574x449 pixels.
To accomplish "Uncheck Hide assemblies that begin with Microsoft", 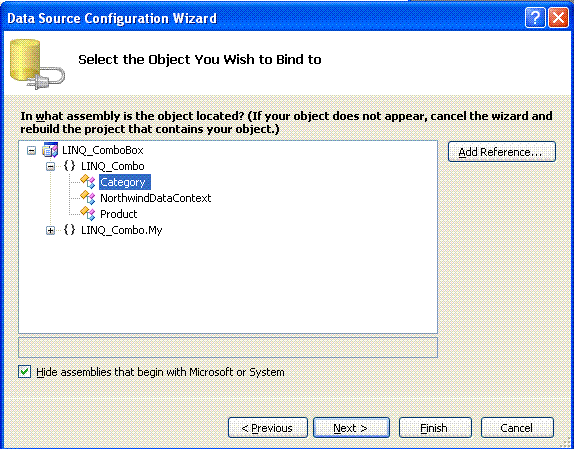I will tap(25, 372).
